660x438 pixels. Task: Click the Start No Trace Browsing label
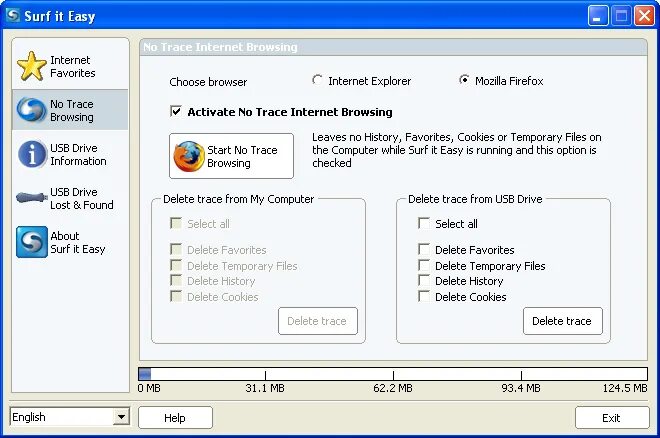coord(242,156)
